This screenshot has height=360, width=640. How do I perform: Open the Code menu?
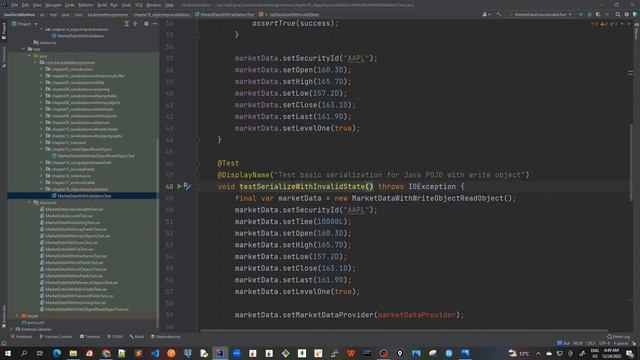tap(70, 5)
